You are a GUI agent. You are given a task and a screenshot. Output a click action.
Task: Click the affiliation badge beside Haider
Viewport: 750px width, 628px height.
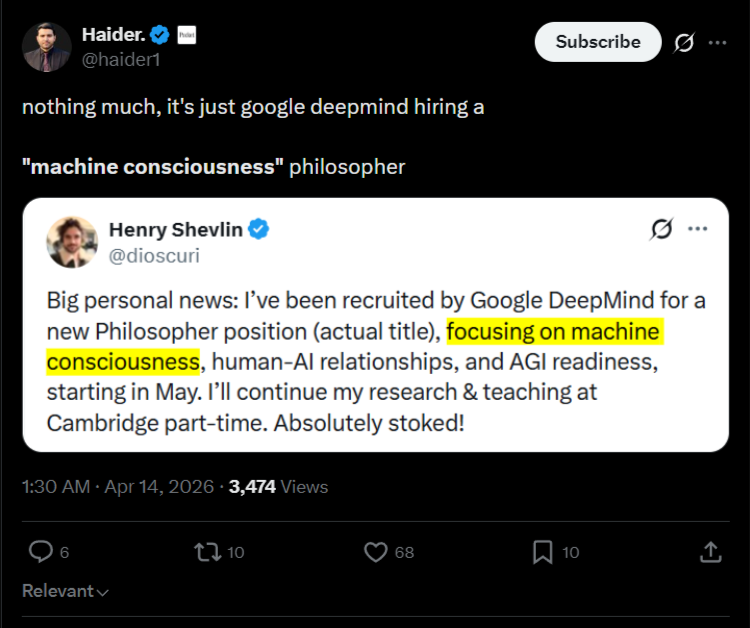[186, 35]
